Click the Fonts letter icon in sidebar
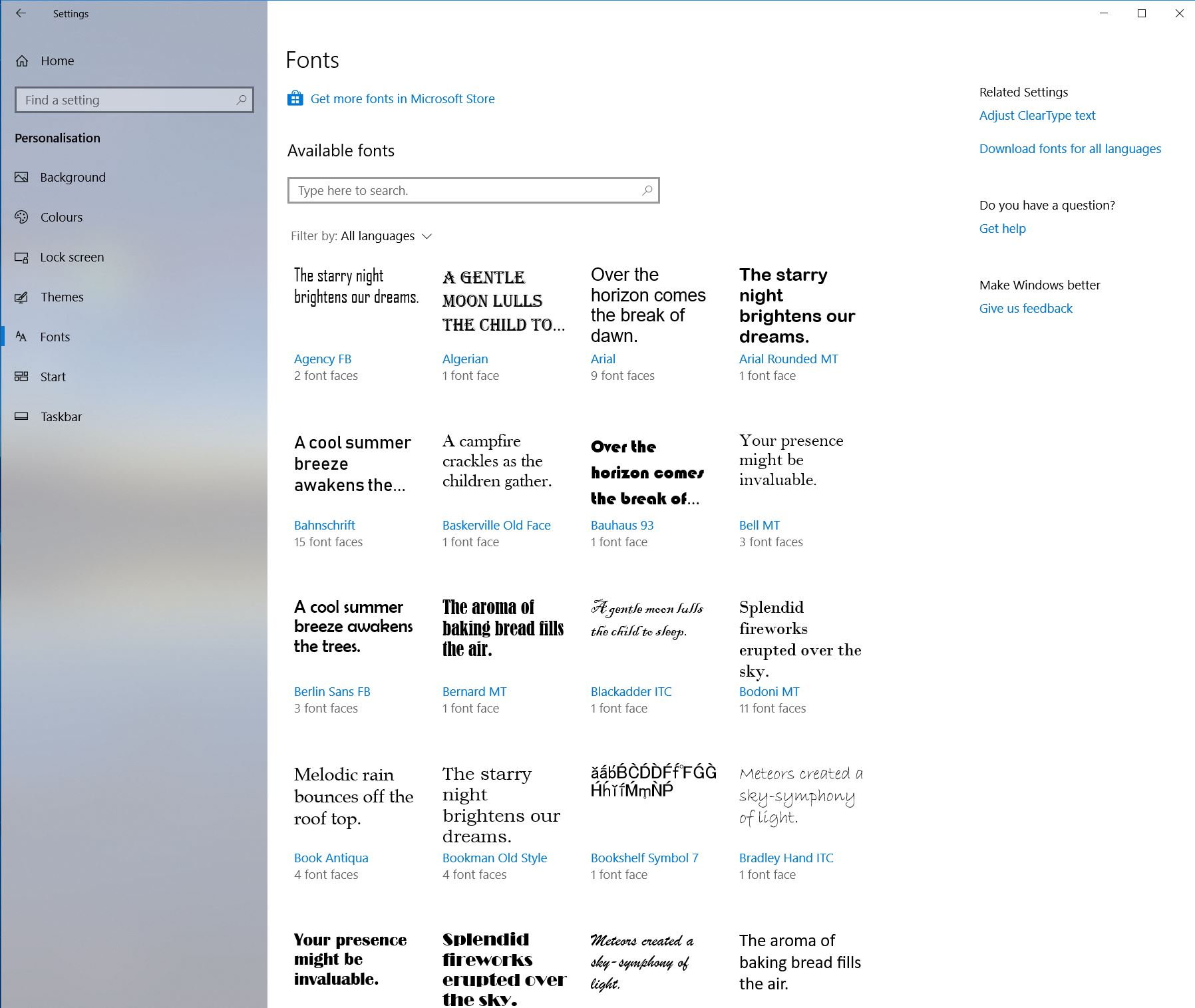Viewport: 1195px width, 1008px height. pos(21,337)
